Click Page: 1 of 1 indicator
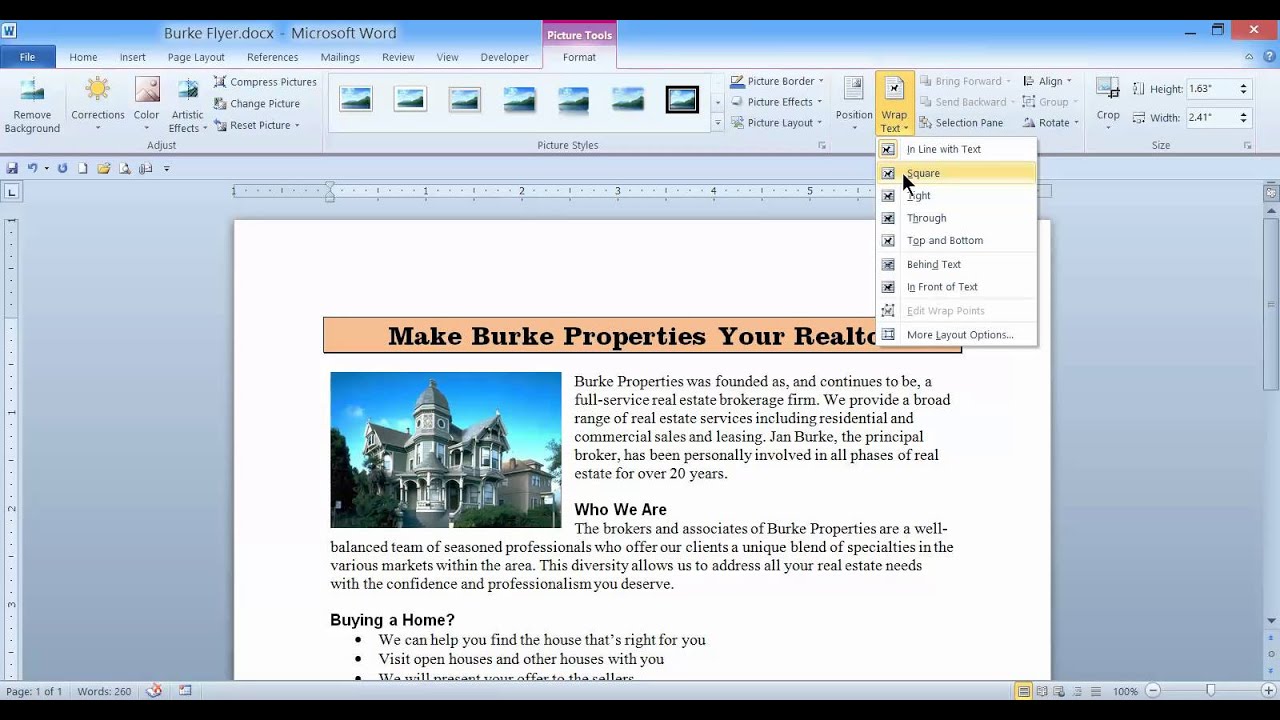 34,691
